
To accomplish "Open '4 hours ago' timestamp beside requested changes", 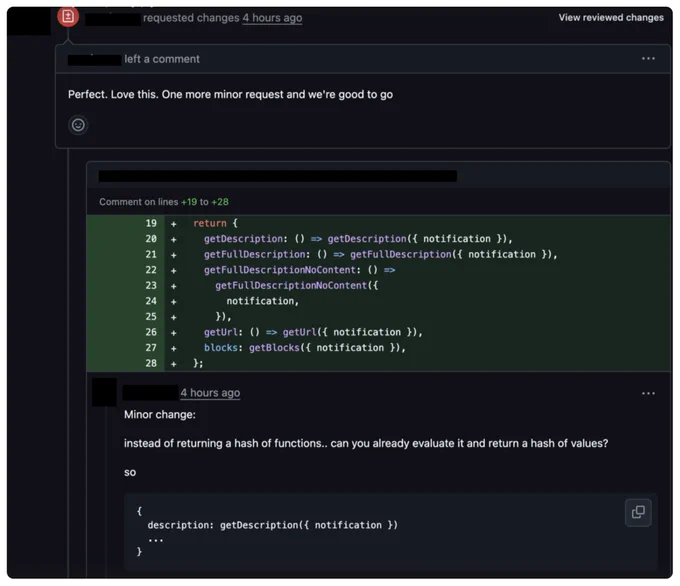I will coord(272,18).
